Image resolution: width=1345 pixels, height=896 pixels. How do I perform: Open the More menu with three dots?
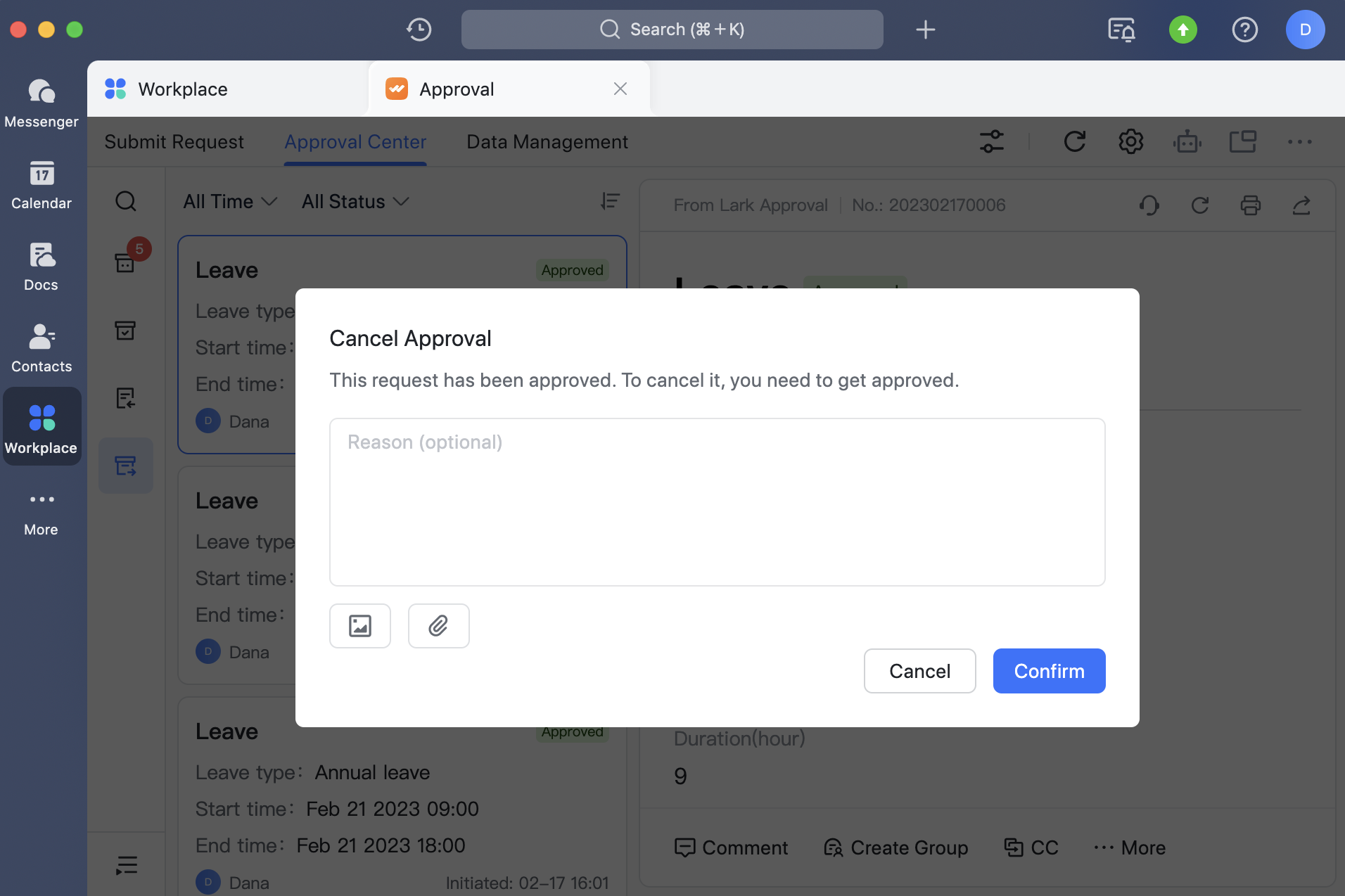click(1299, 141)
